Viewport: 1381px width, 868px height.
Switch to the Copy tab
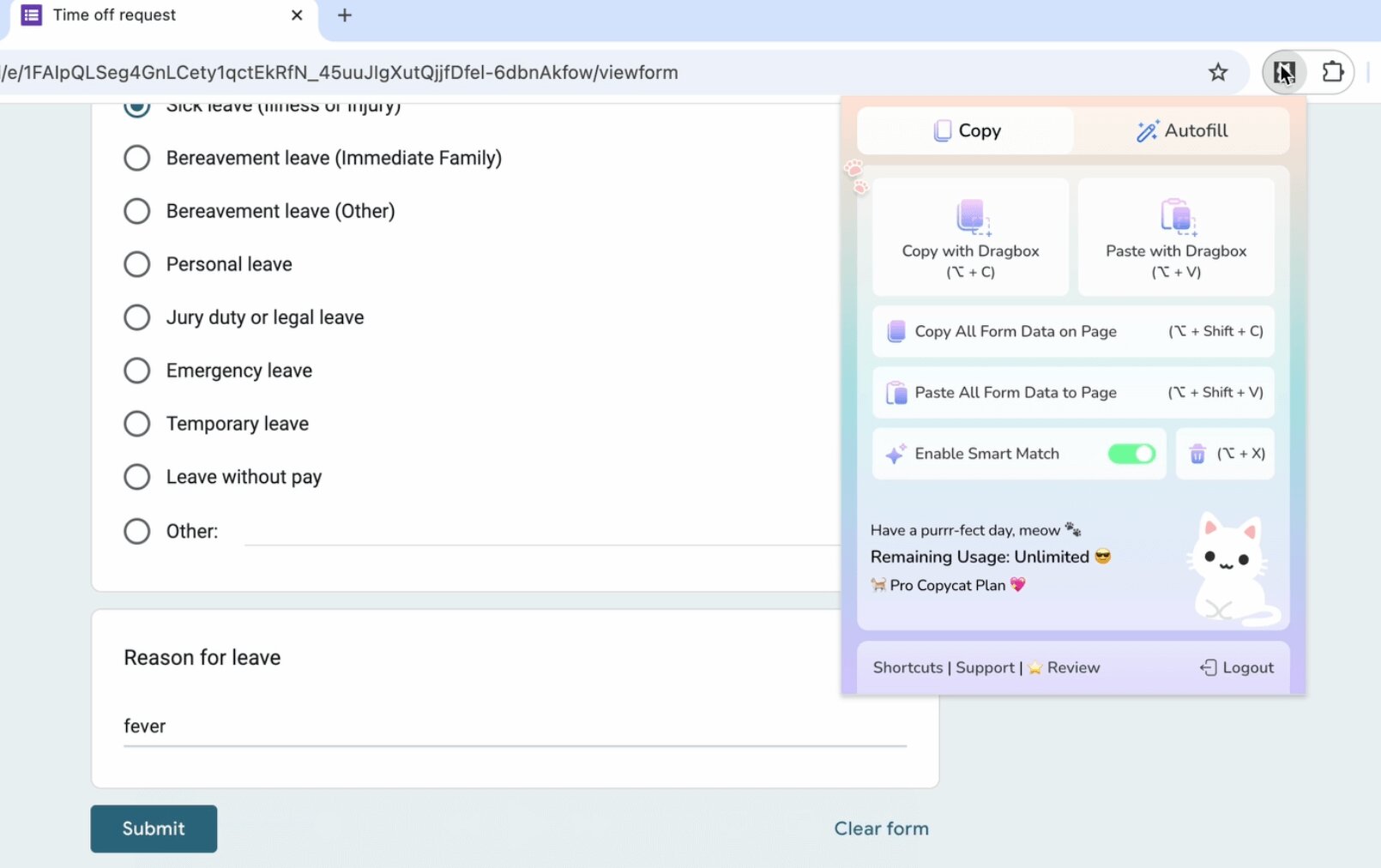[965, 130]
